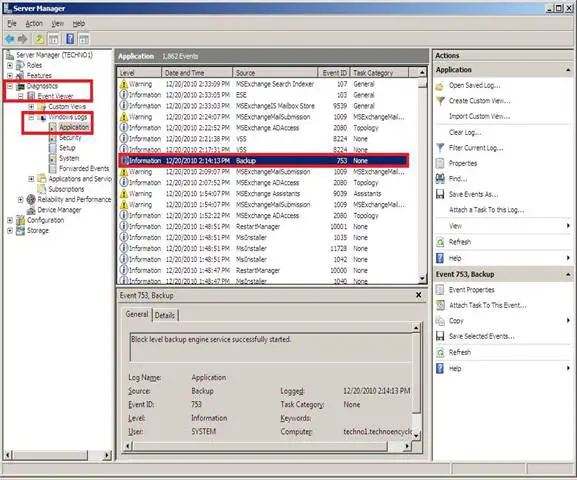Open the File menu

pos(12,24)
